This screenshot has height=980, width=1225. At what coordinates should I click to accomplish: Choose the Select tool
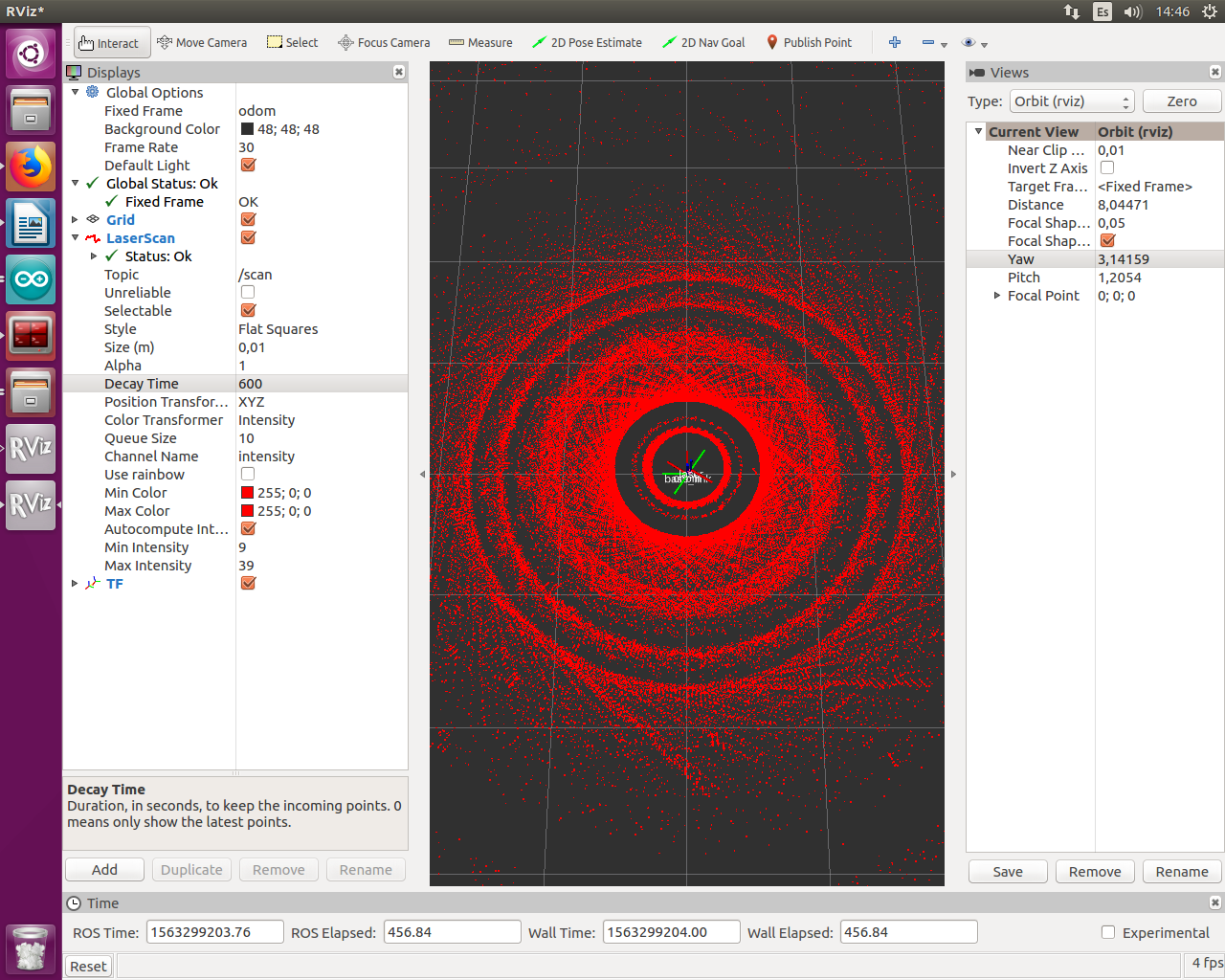(292, 43)
